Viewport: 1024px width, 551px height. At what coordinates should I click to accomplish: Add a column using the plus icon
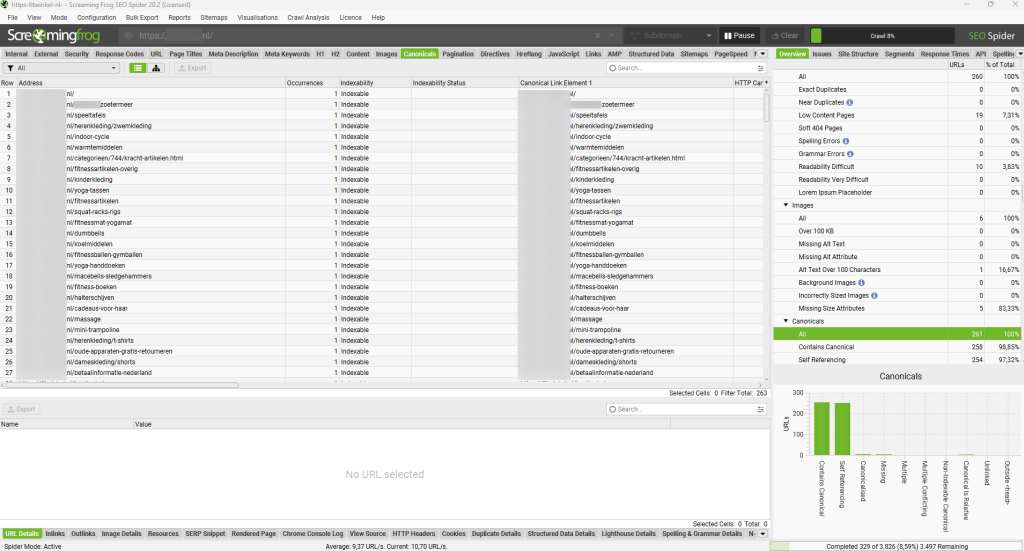[766, 82]
